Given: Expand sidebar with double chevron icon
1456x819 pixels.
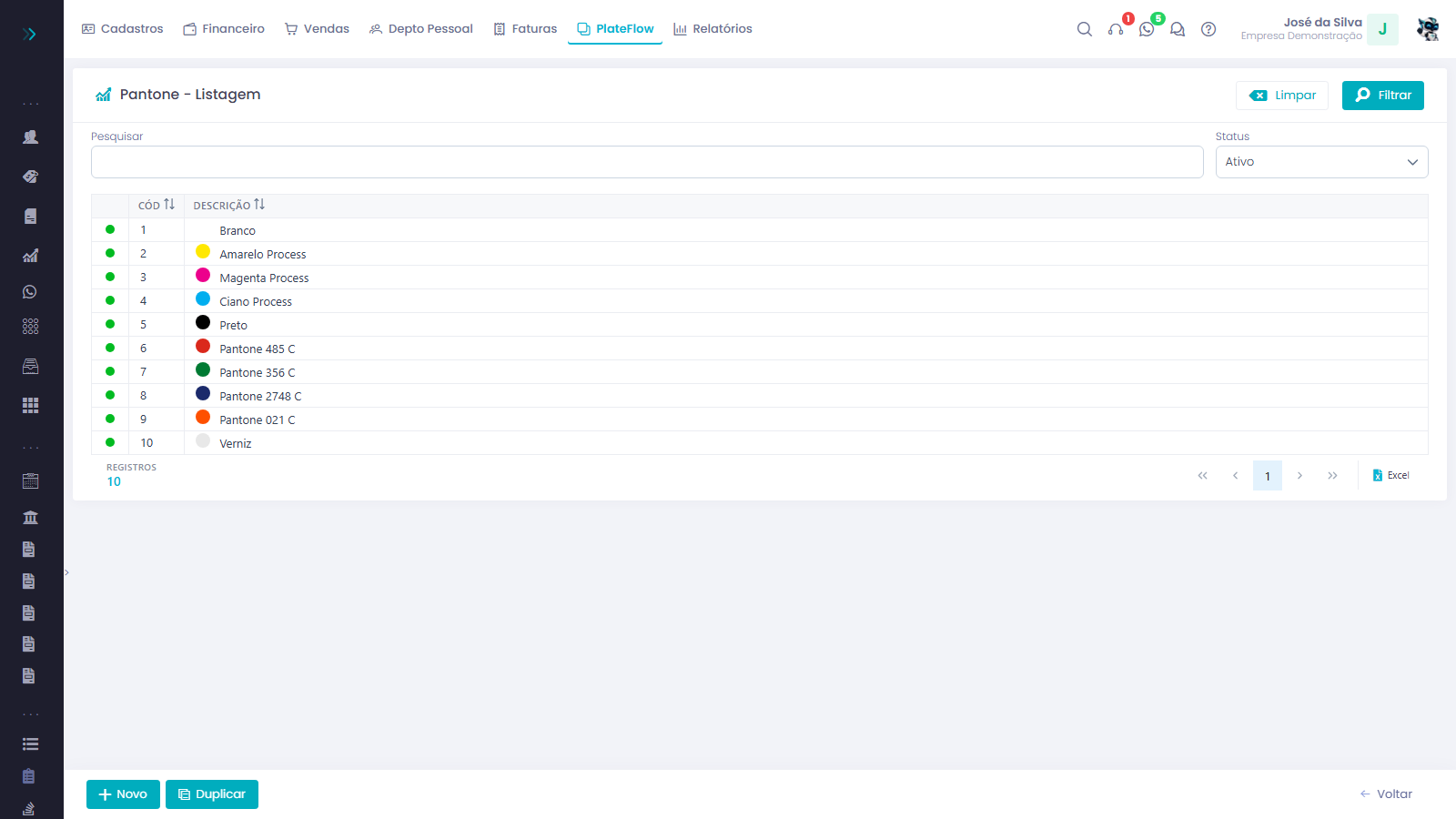Looking at the screenshot, I should coord(29,34).
